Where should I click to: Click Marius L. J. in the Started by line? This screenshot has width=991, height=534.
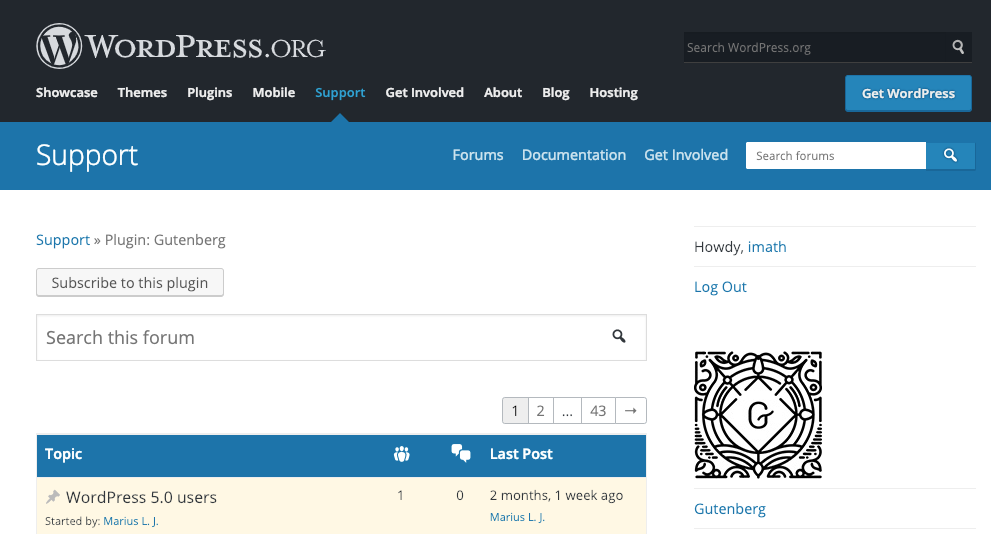131,521
